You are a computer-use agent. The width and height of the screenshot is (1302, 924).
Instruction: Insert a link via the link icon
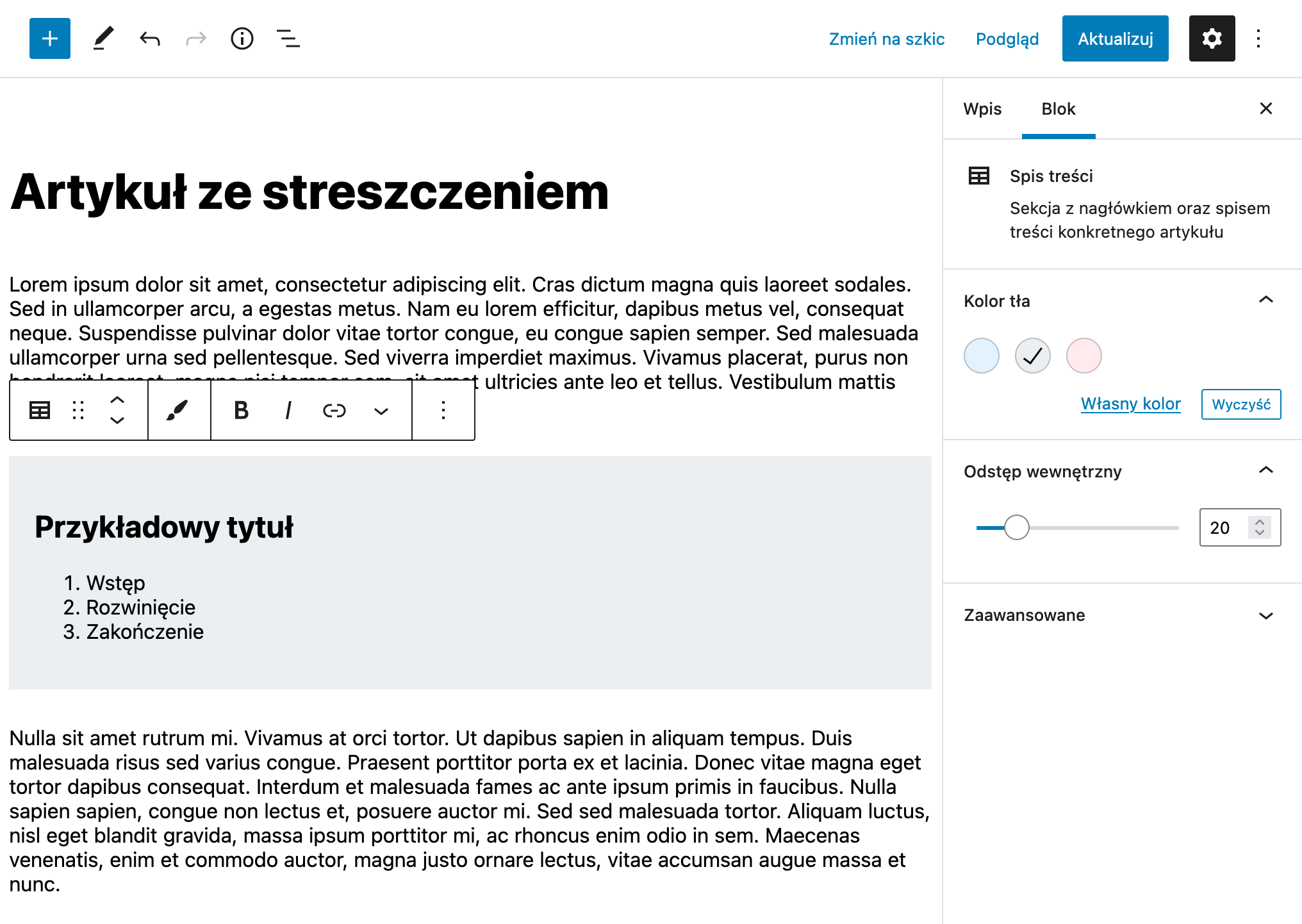click(x=334, y=410)
